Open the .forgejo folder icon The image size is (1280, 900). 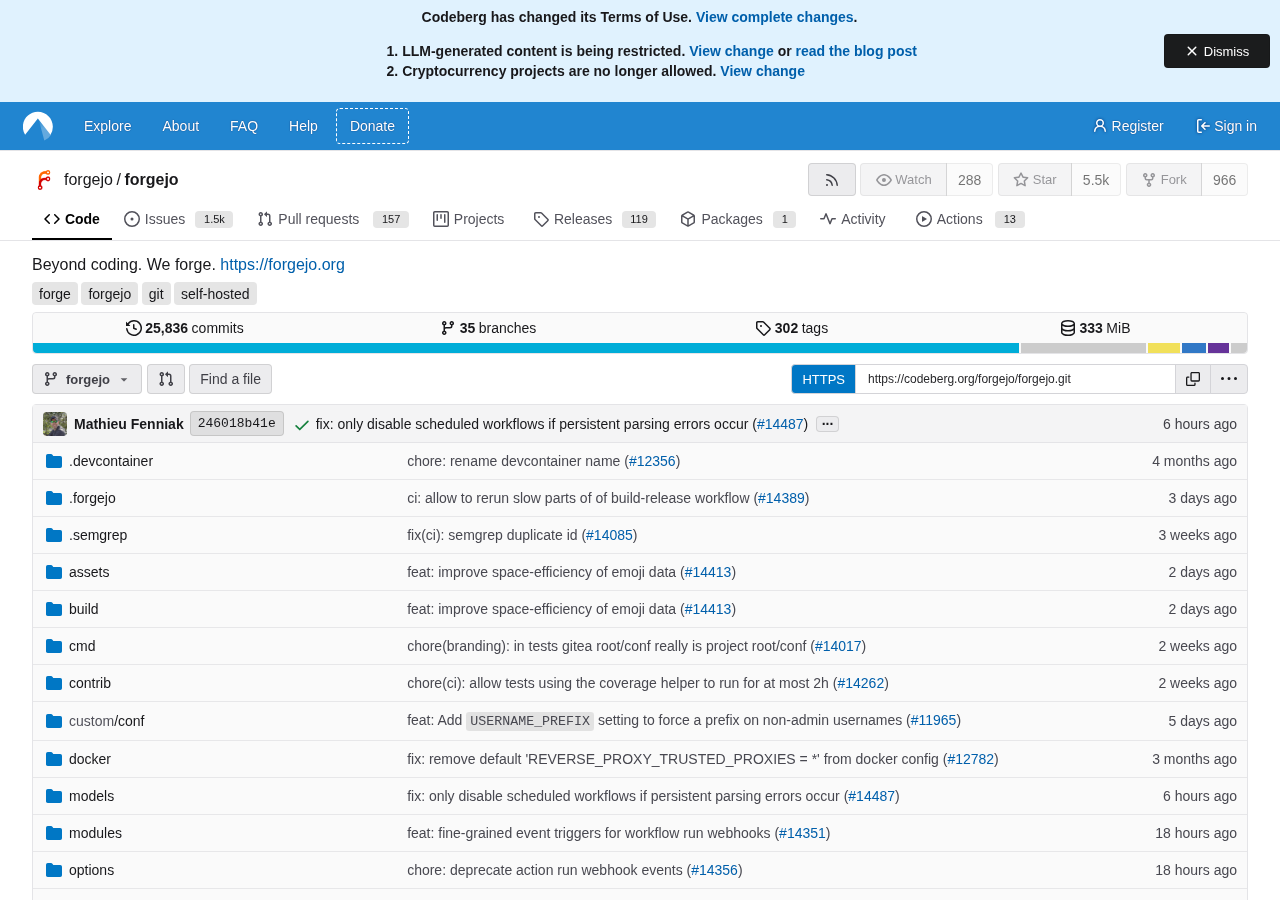pos(54,498)
